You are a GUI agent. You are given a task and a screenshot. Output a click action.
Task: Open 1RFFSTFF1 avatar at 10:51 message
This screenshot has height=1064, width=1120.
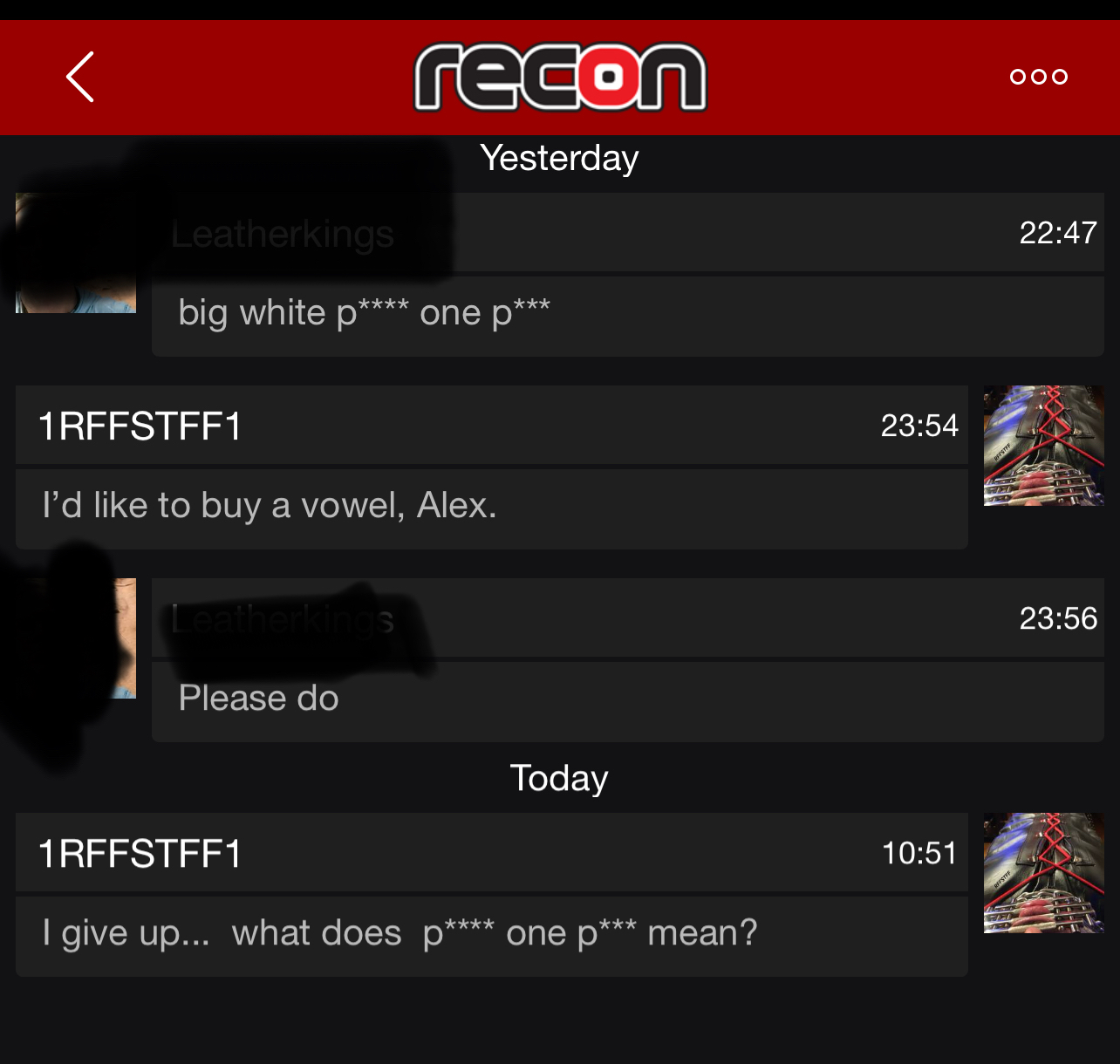1044,873
